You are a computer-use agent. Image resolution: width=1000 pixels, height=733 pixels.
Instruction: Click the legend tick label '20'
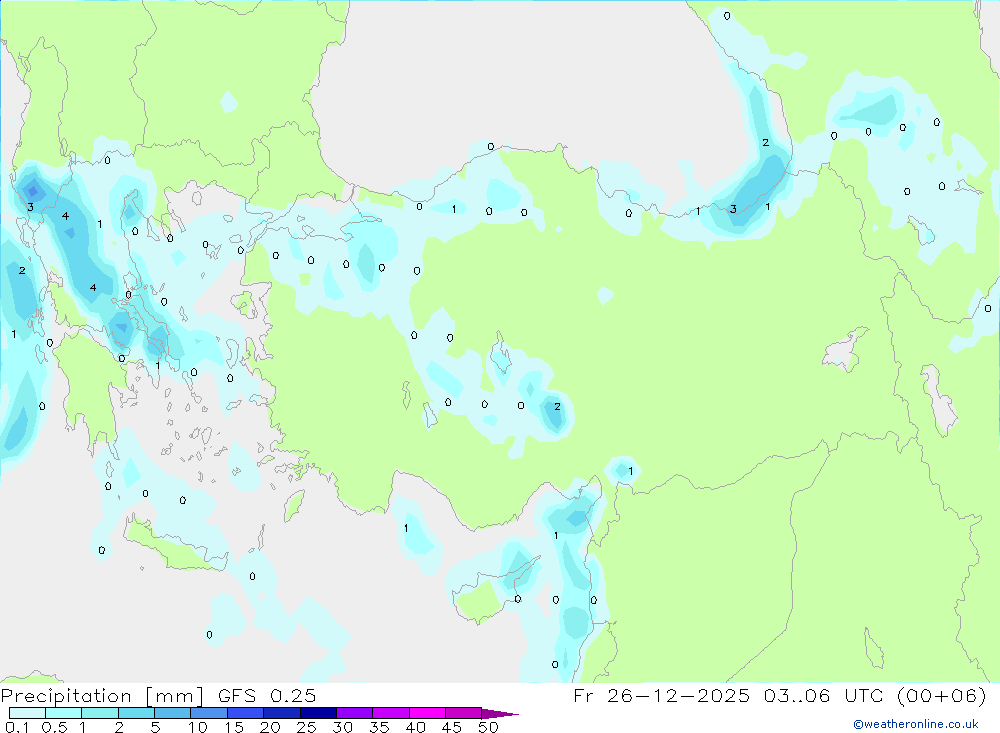pyautogui.click(x=270, y=727)
